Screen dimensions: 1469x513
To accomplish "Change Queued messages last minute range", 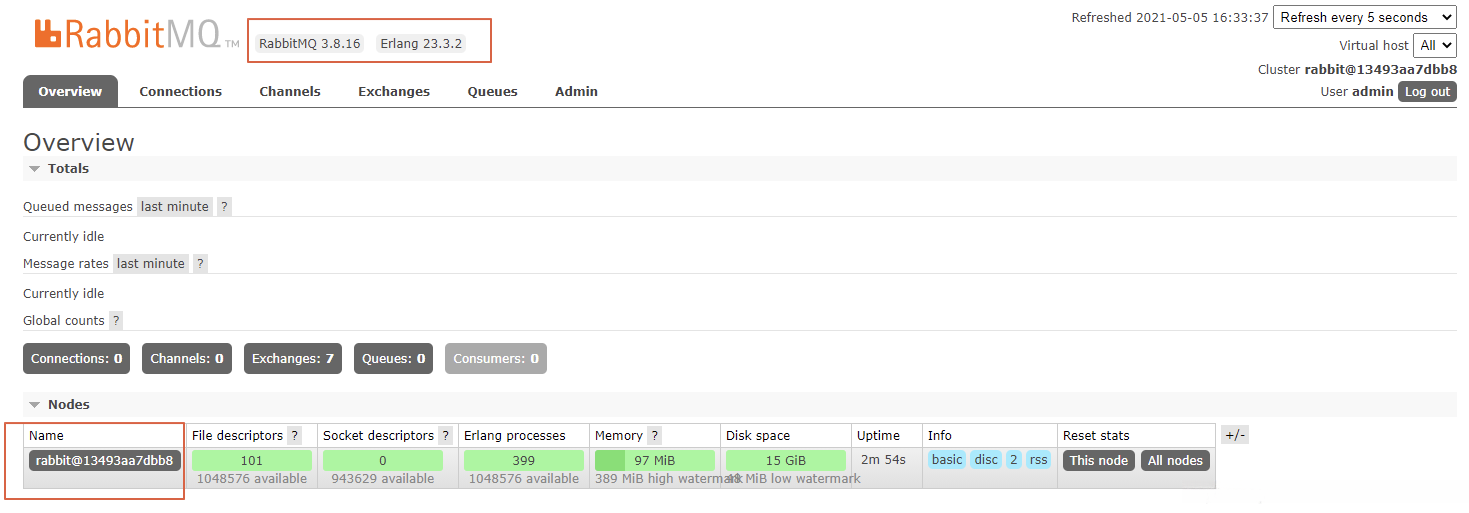I will pos(175,207).
